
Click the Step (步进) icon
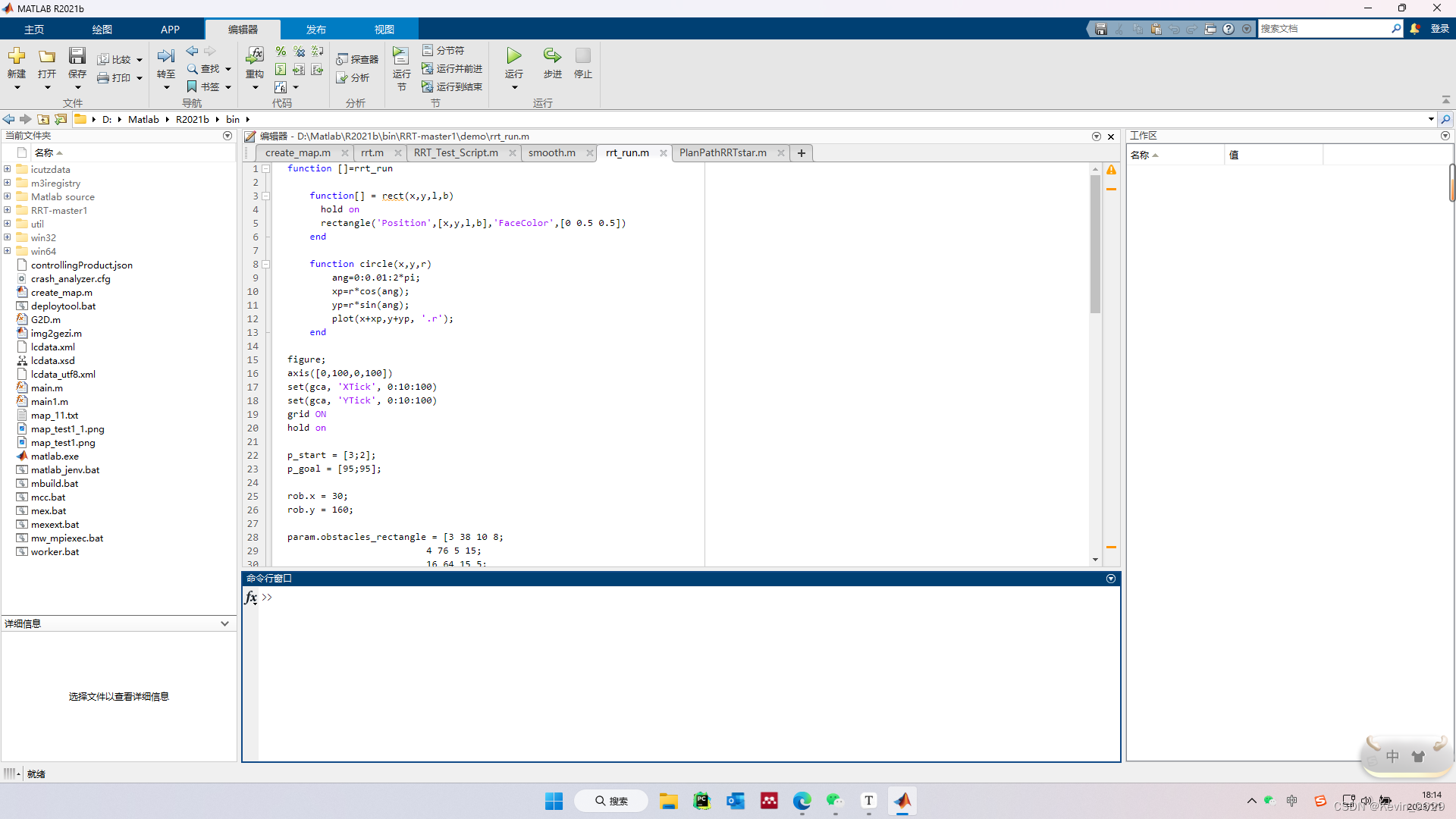click(x=552, y=56)
